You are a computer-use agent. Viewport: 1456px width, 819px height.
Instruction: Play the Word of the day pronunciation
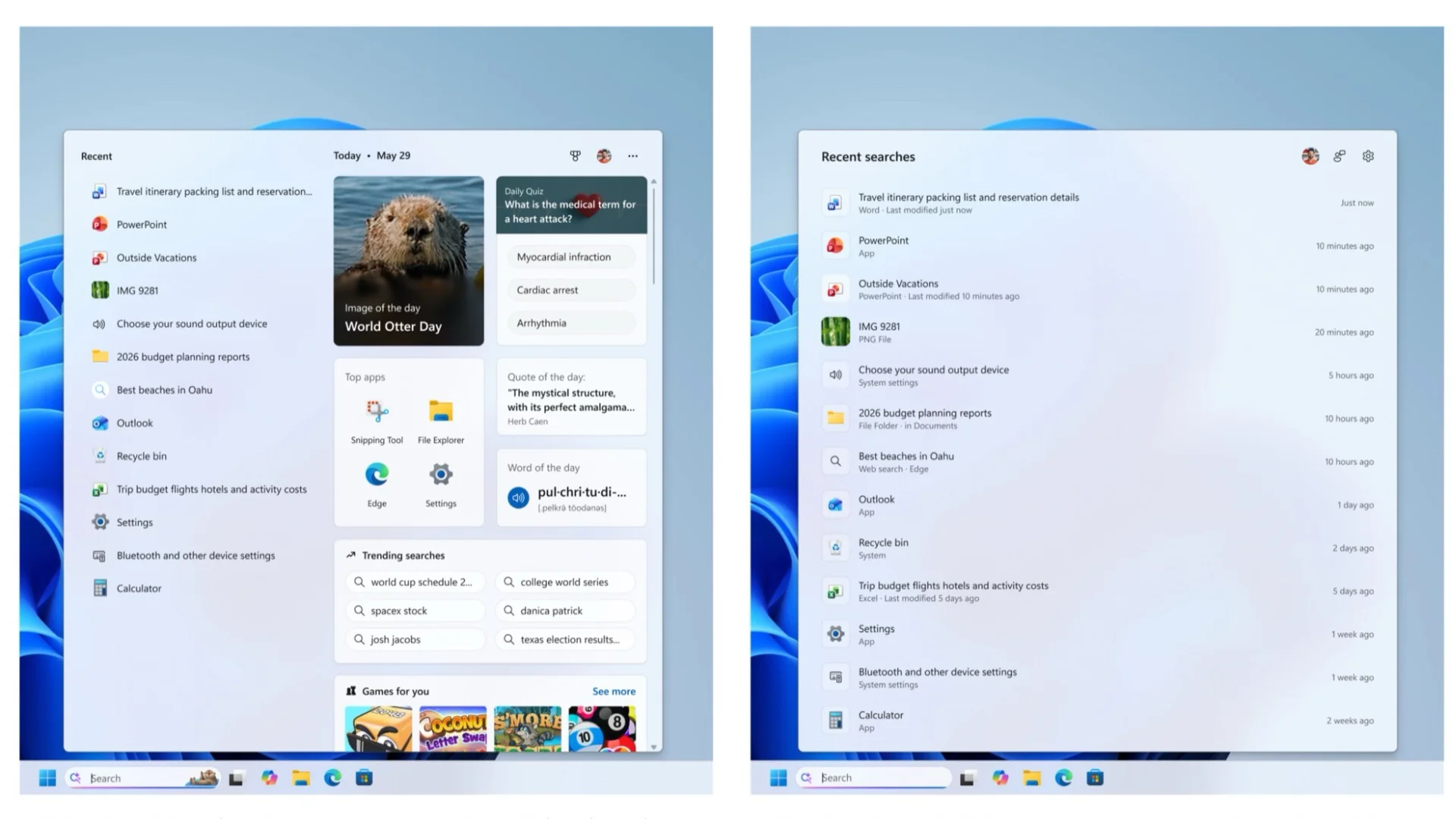(518, 497)
